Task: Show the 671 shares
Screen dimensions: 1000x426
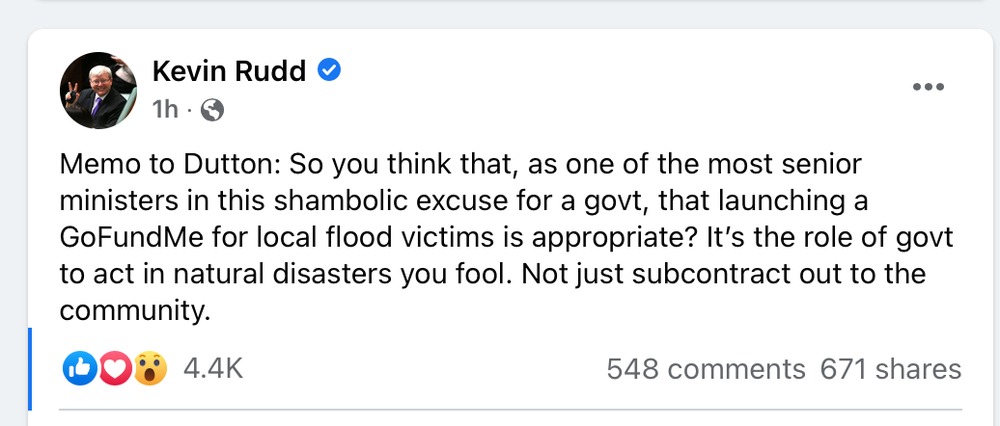Action: coord(890,369)
